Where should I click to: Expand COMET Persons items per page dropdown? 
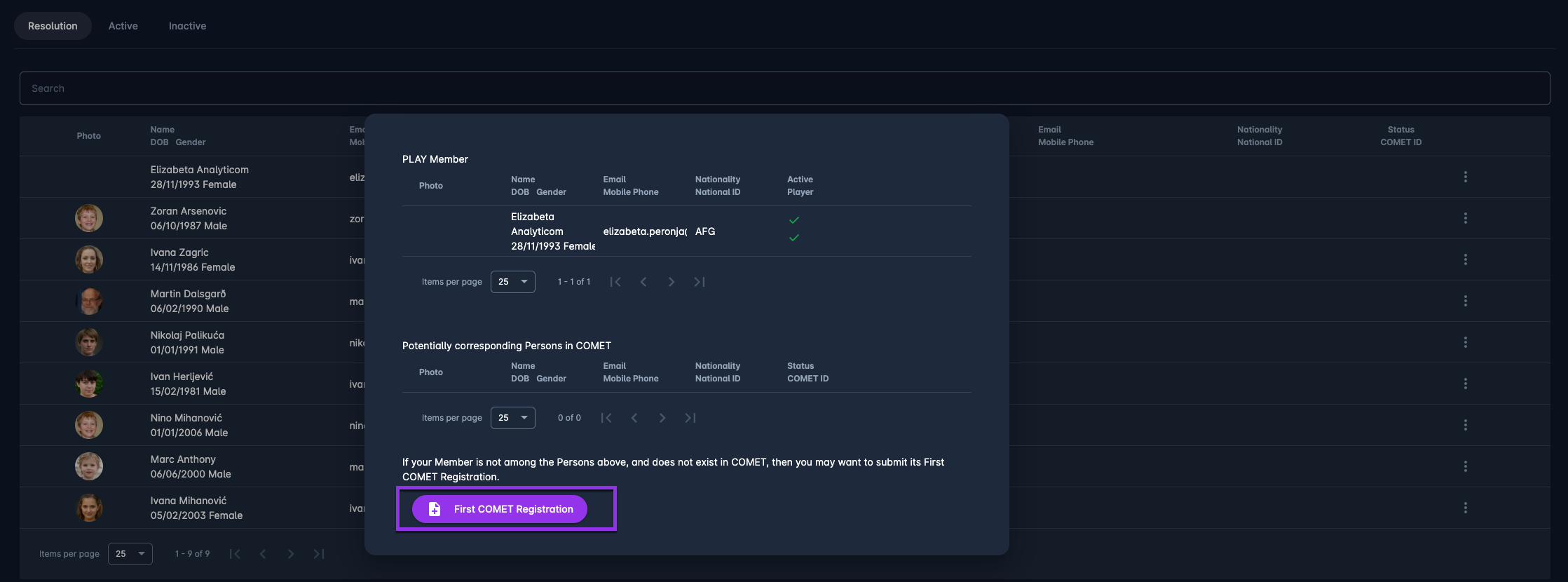click(512, 418)
